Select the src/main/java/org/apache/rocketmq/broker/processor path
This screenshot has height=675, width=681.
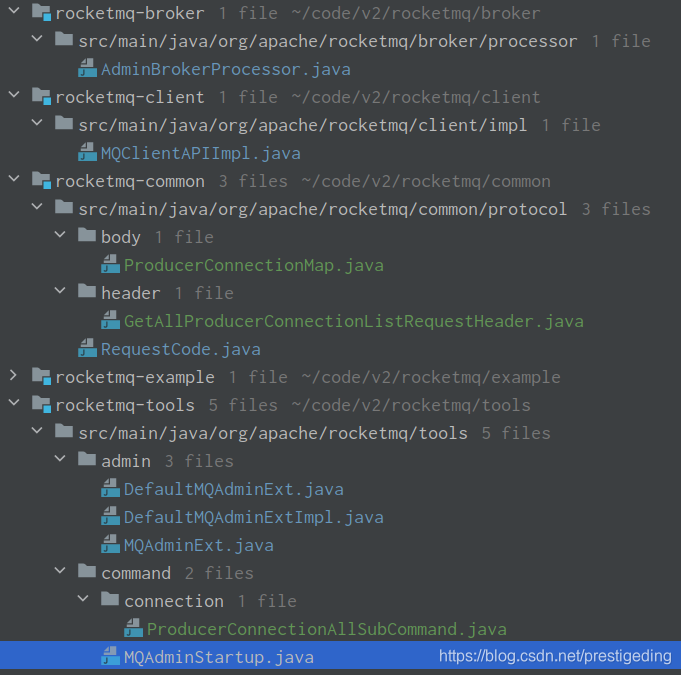[328, 42]
